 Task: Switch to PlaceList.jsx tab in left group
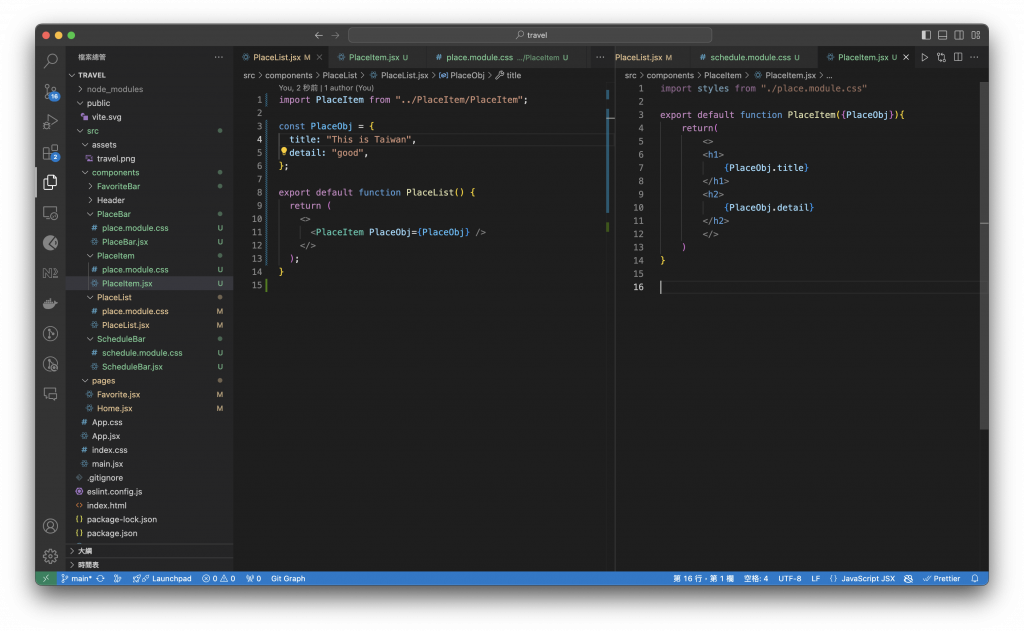277,57
